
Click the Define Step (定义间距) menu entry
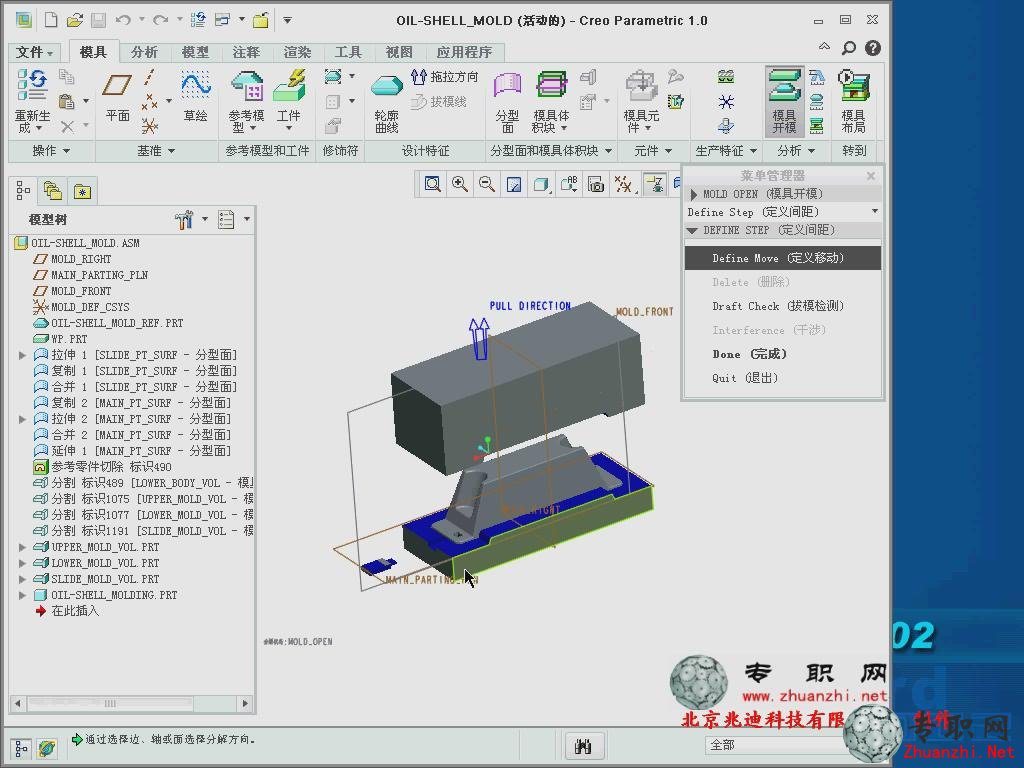[782, 212]
